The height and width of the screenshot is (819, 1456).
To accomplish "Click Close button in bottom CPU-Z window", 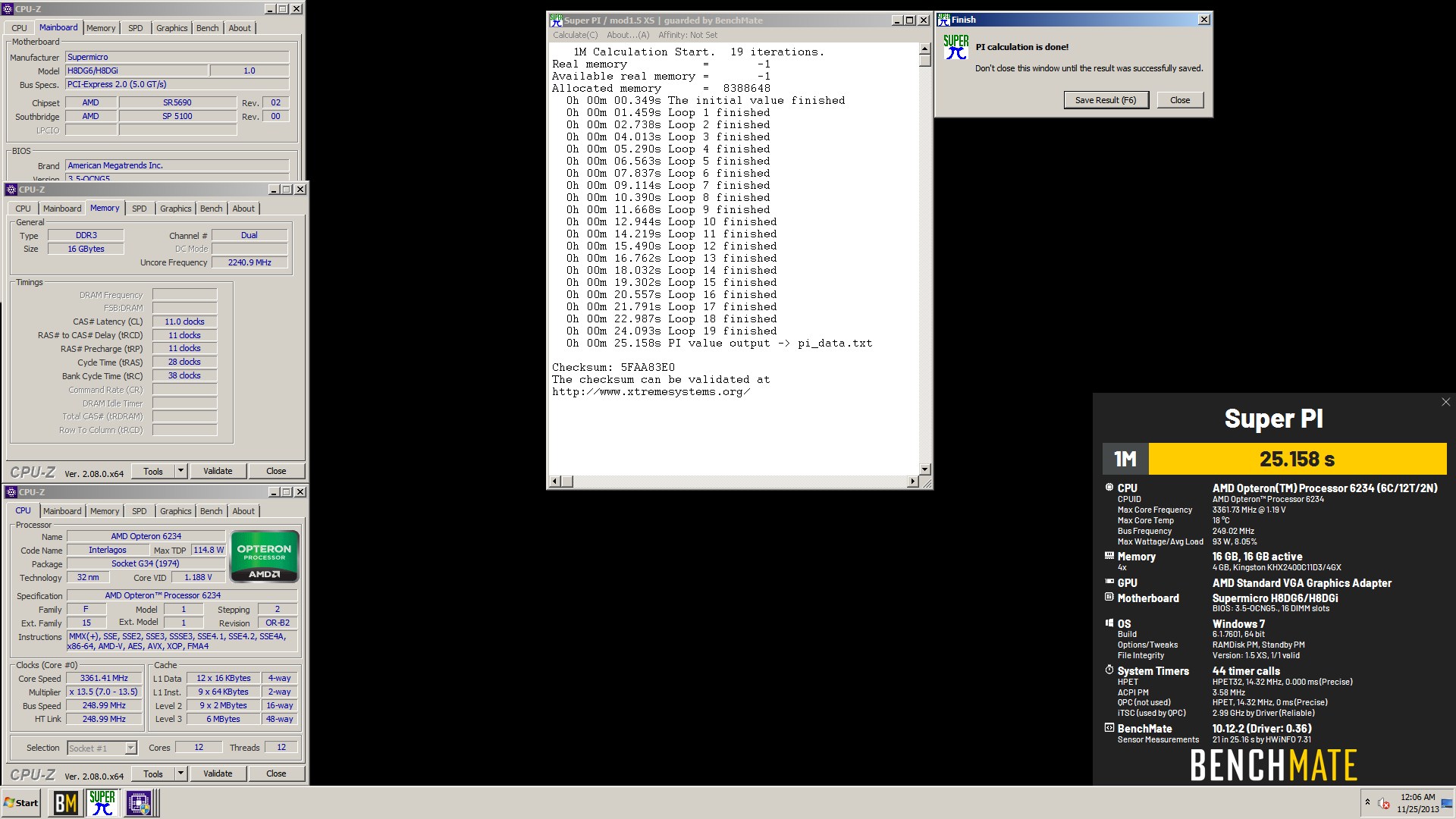I will coord(276,773).
